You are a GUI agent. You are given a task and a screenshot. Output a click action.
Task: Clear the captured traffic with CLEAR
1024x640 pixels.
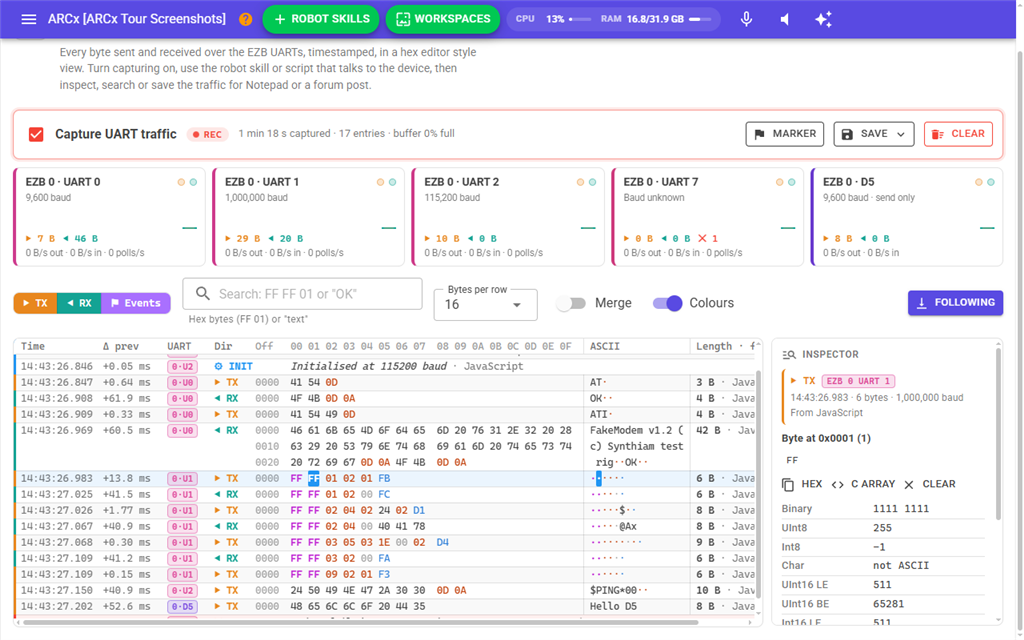(958, 134)
